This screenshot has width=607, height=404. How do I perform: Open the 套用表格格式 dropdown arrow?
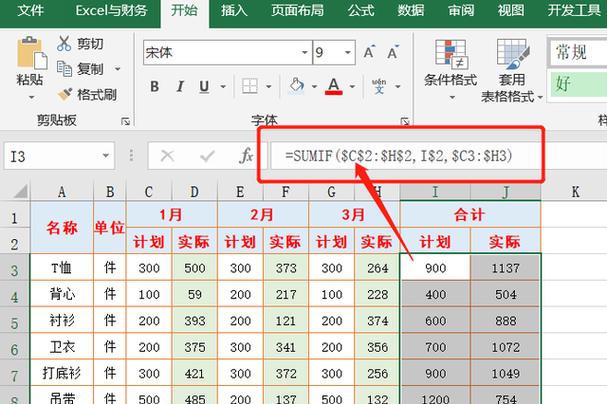pos(540,97)
